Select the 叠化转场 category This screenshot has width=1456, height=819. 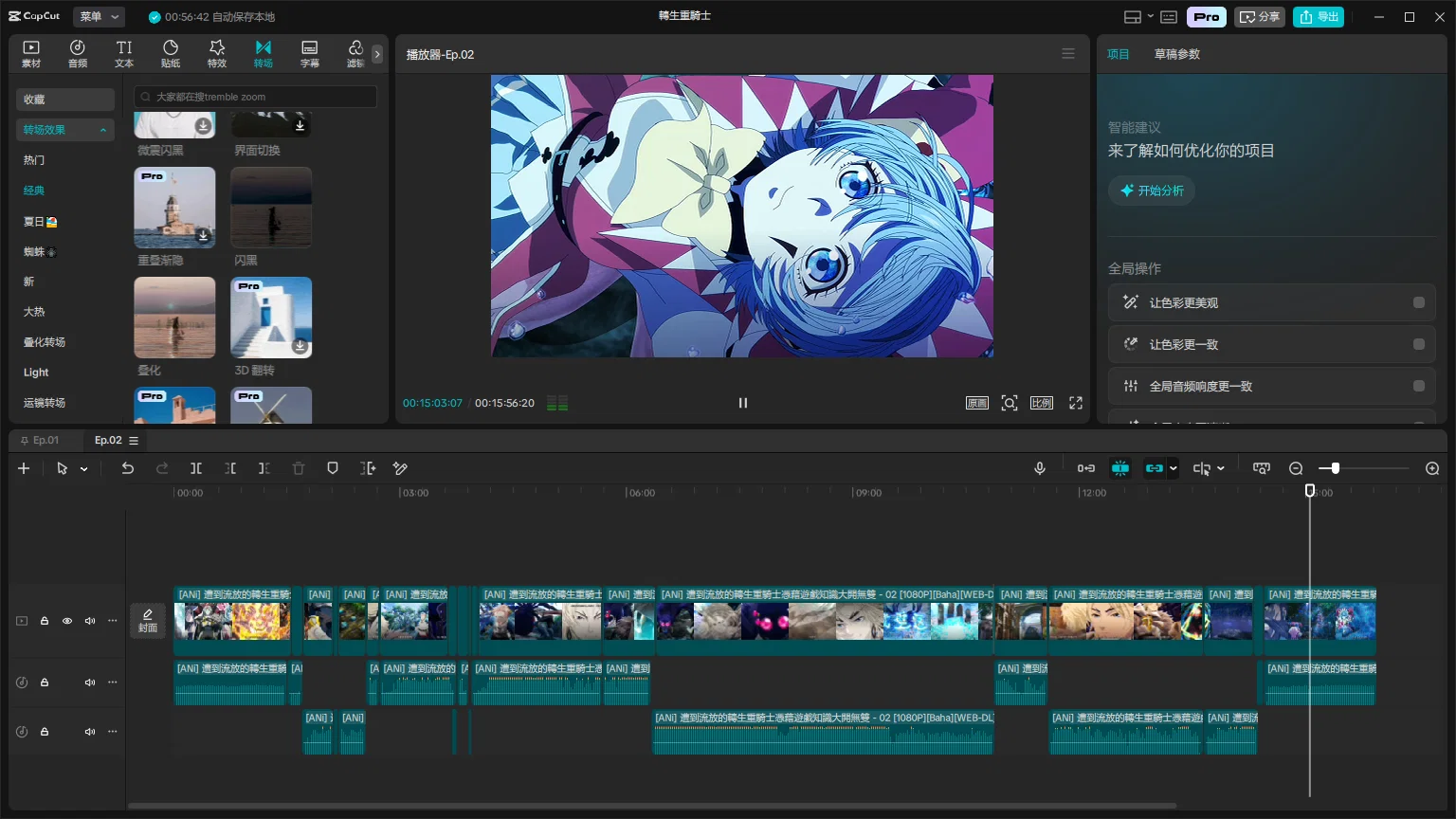tap(45, 342)
